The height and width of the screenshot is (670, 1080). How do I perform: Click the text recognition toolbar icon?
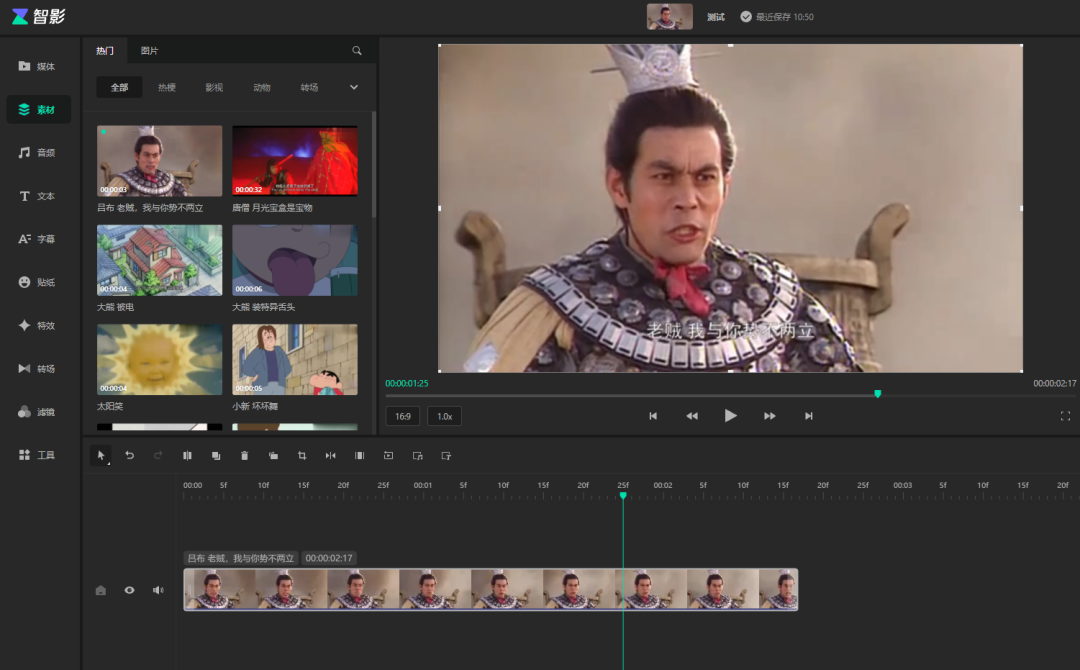(446, 455)
